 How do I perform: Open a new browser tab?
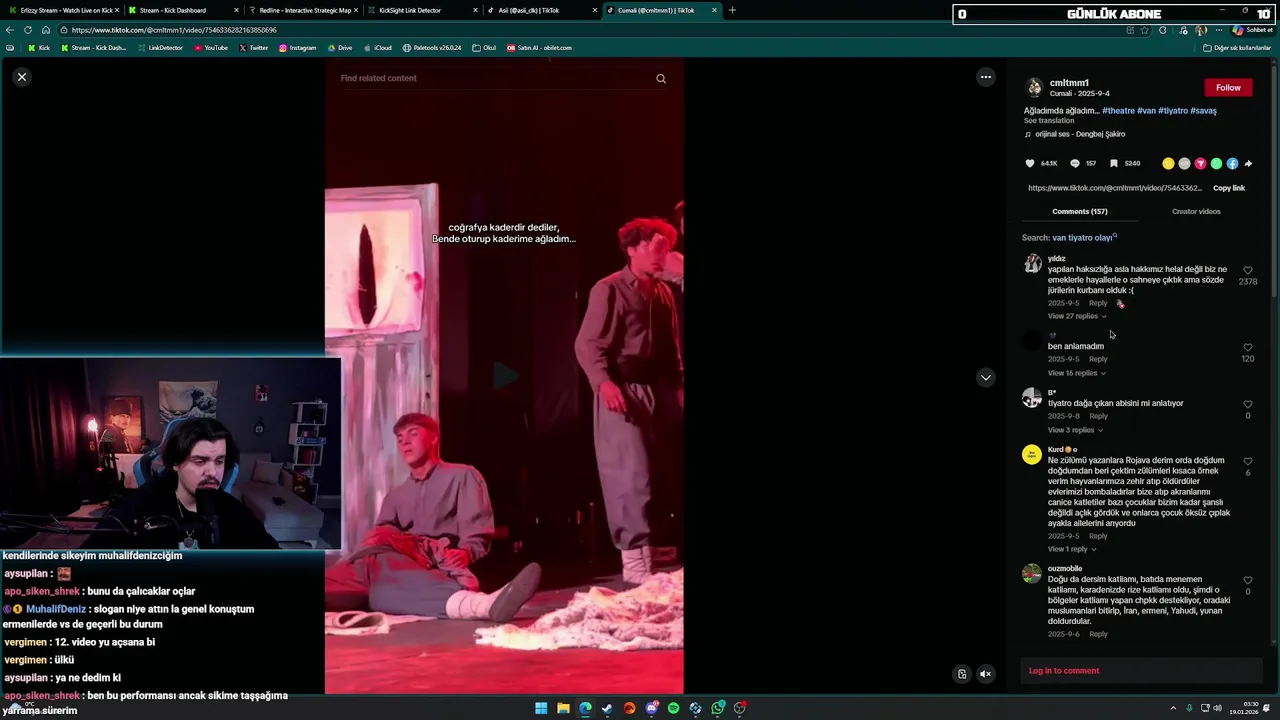[732, 10]
